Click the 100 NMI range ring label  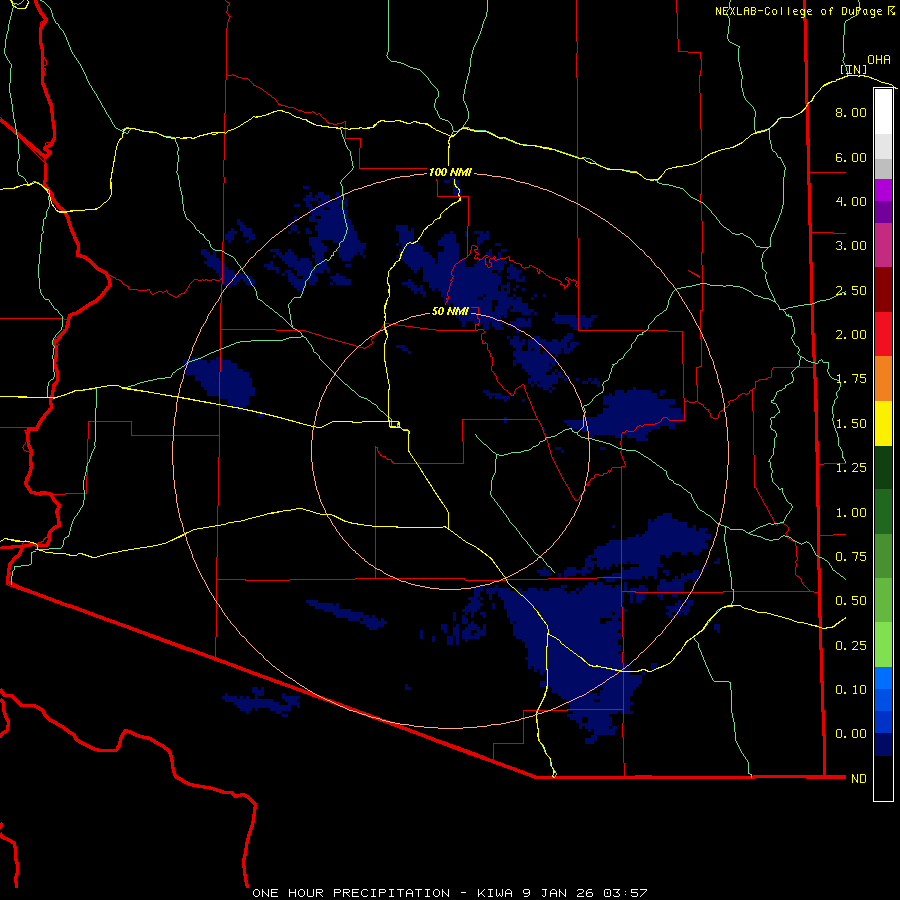point(450,172)
